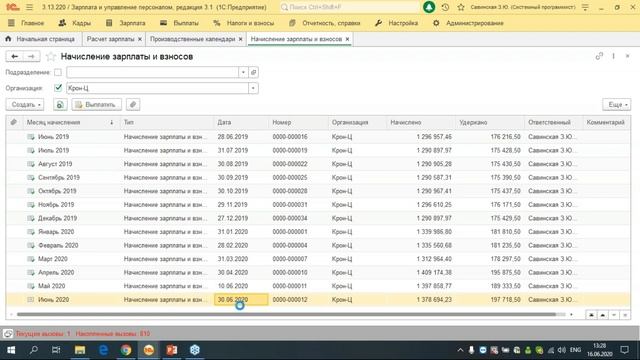Go back with left arrow button
The image size is (640, 360).
(x=15, y=56)
